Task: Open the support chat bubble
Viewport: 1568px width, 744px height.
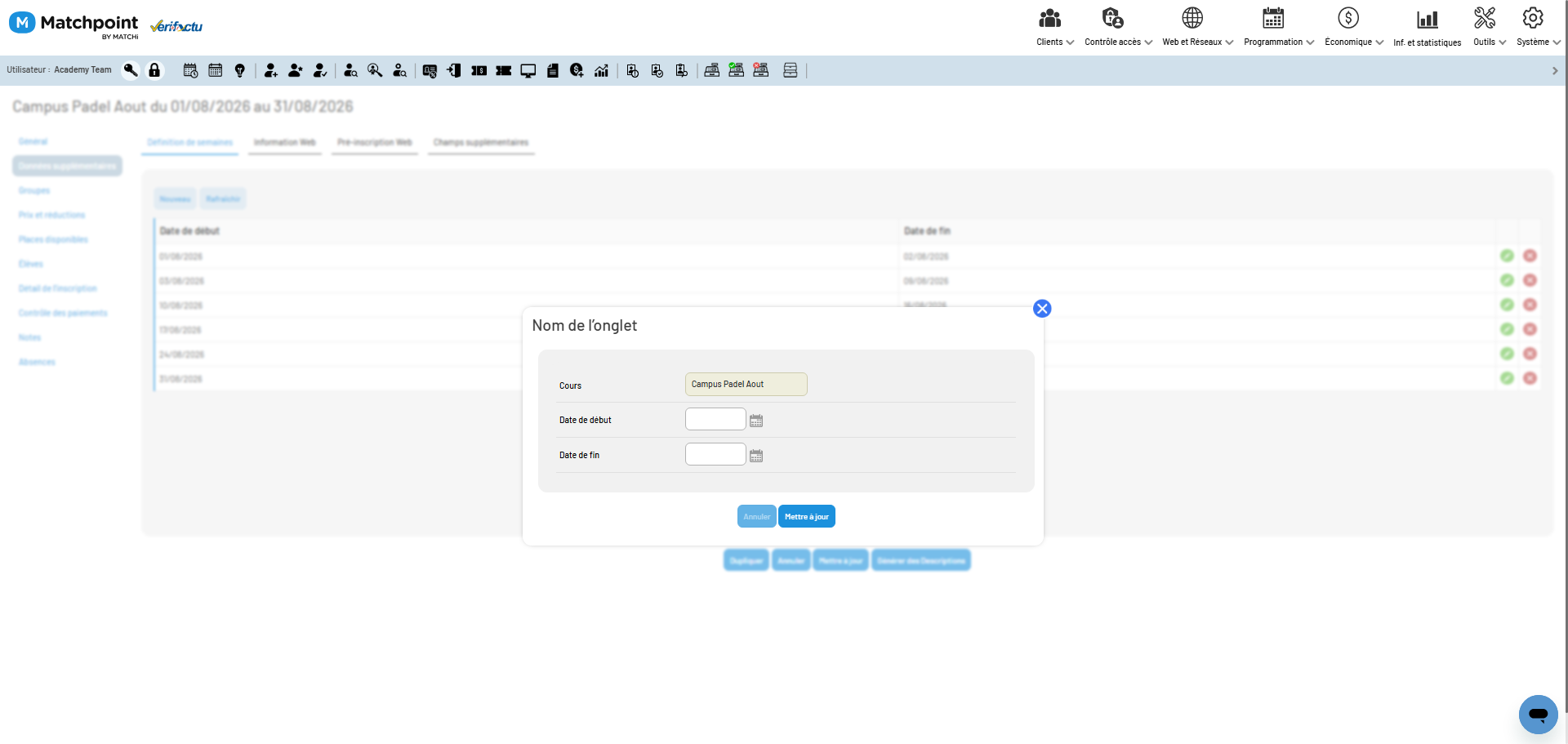Action: pyautogui.click(x=1539, y=715)
